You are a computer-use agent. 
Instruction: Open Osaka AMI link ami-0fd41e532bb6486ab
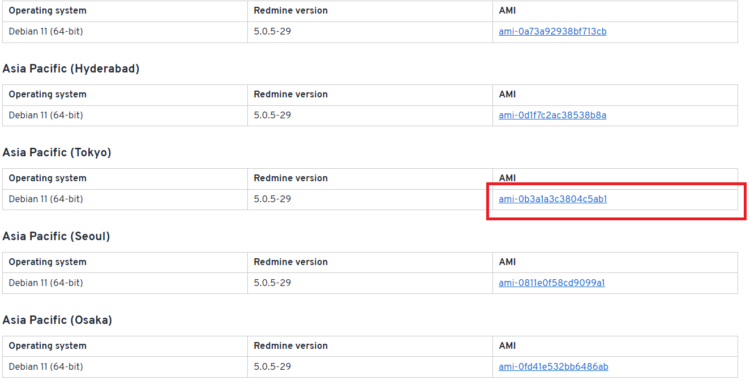coord(553,367)
